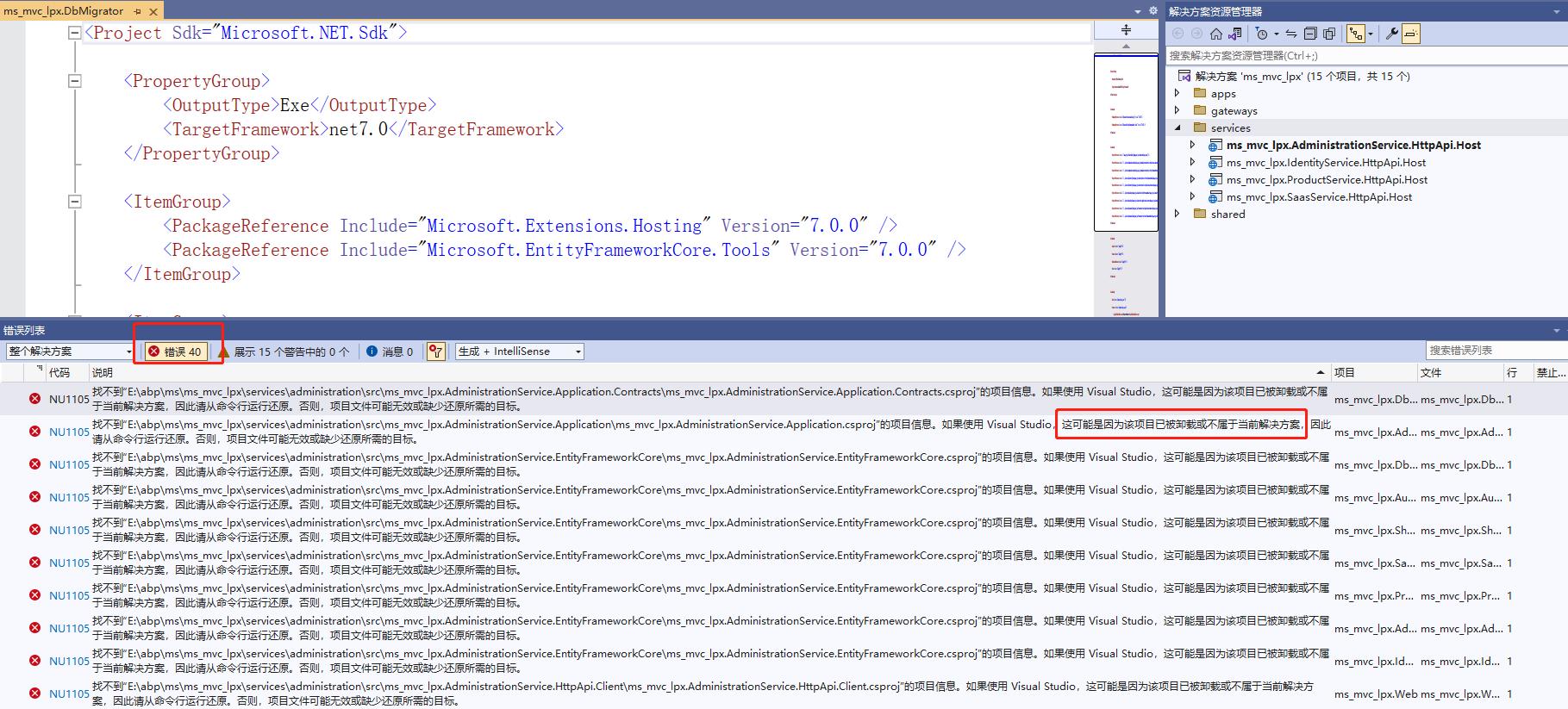Image resolution: width=1568 pixels, height=709 pixels.
Task: Collapse the PropertyGroup element in editor
Action: pyautogui.click(x=75, y=81)
